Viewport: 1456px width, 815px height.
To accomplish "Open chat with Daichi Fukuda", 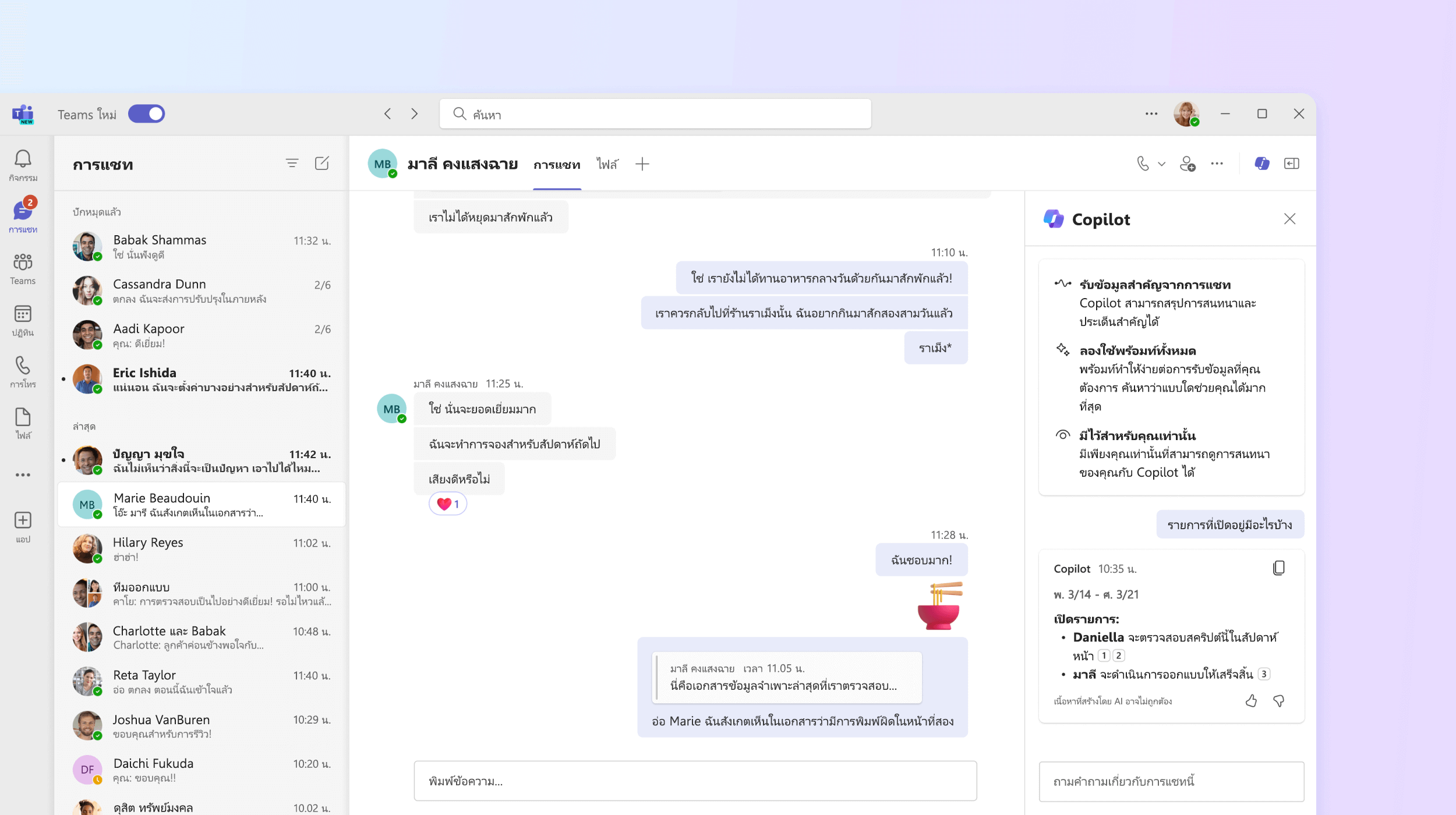I will click(x=202, y=770).
